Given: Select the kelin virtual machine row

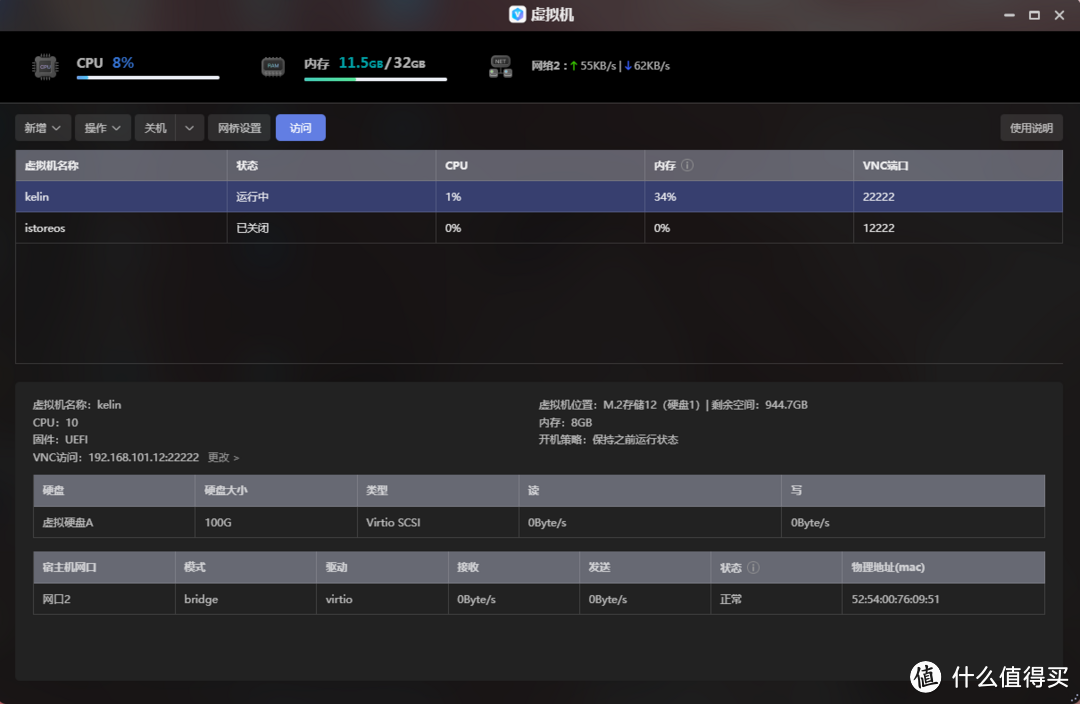Looking at the screenshot, I should pyautogui.click(x=120, y=197).
